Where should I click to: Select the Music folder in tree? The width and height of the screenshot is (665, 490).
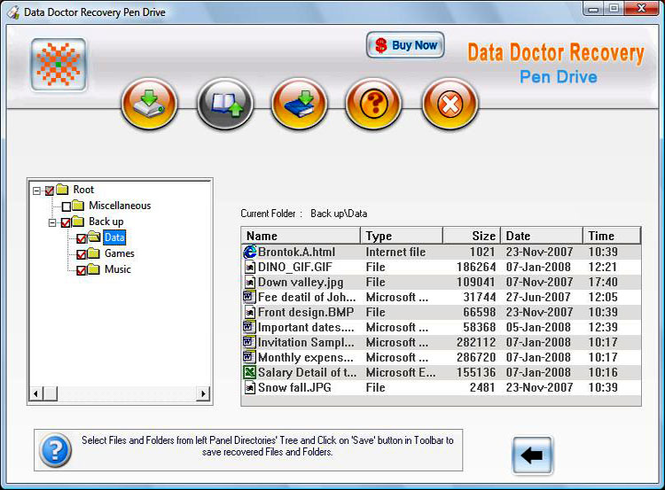[x=117, y=269]
